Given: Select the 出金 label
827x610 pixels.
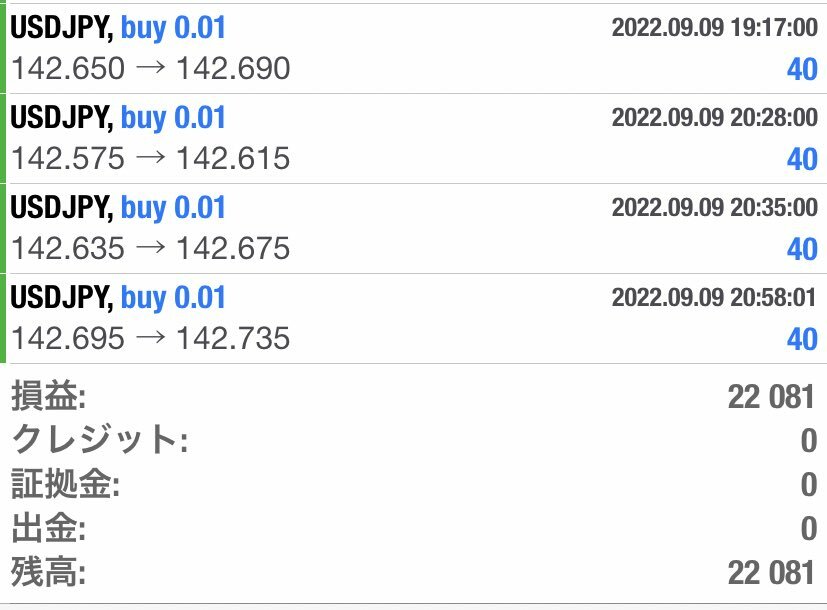Looking at the screenshot, I should [48, 528].
